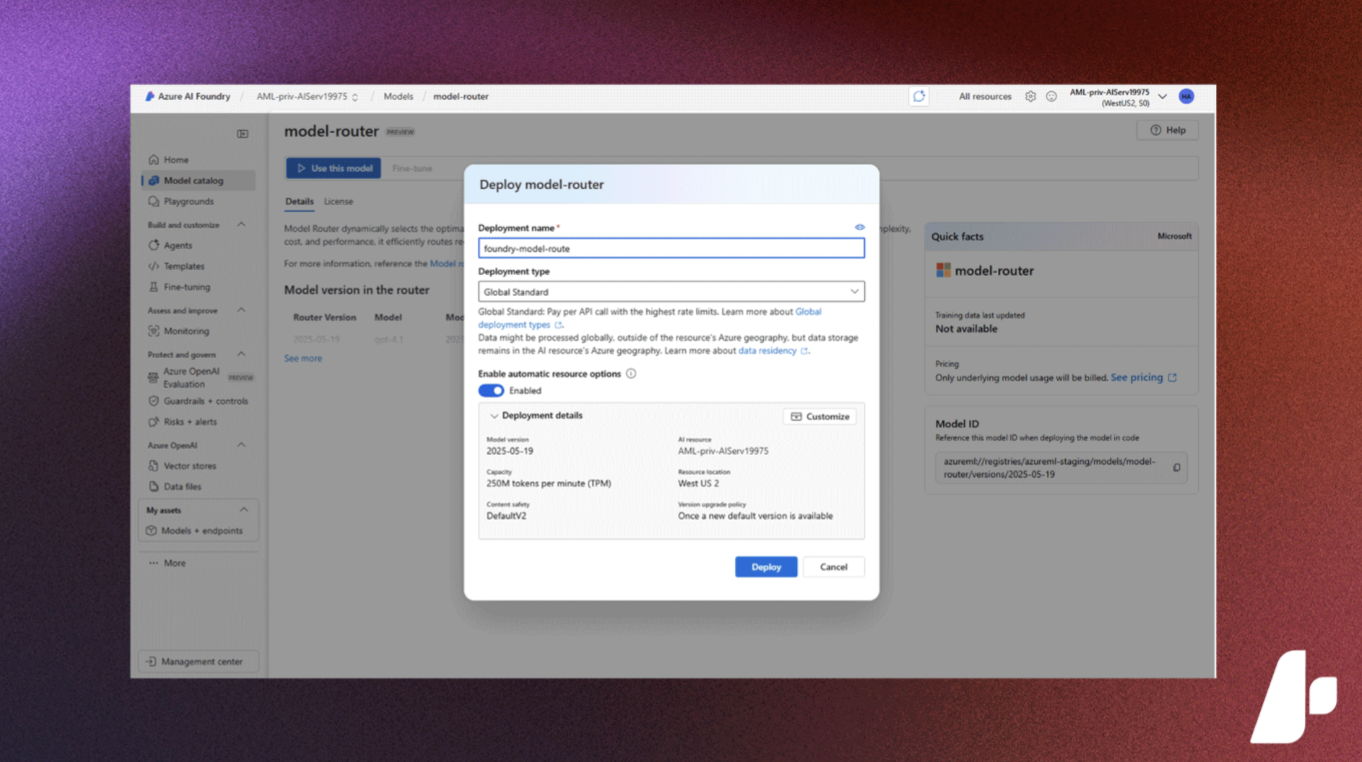The height and width of the screenshot is (762, 1362).
Task: Click the refresh notification icon in top bar
Action: (x=919, y=97)
